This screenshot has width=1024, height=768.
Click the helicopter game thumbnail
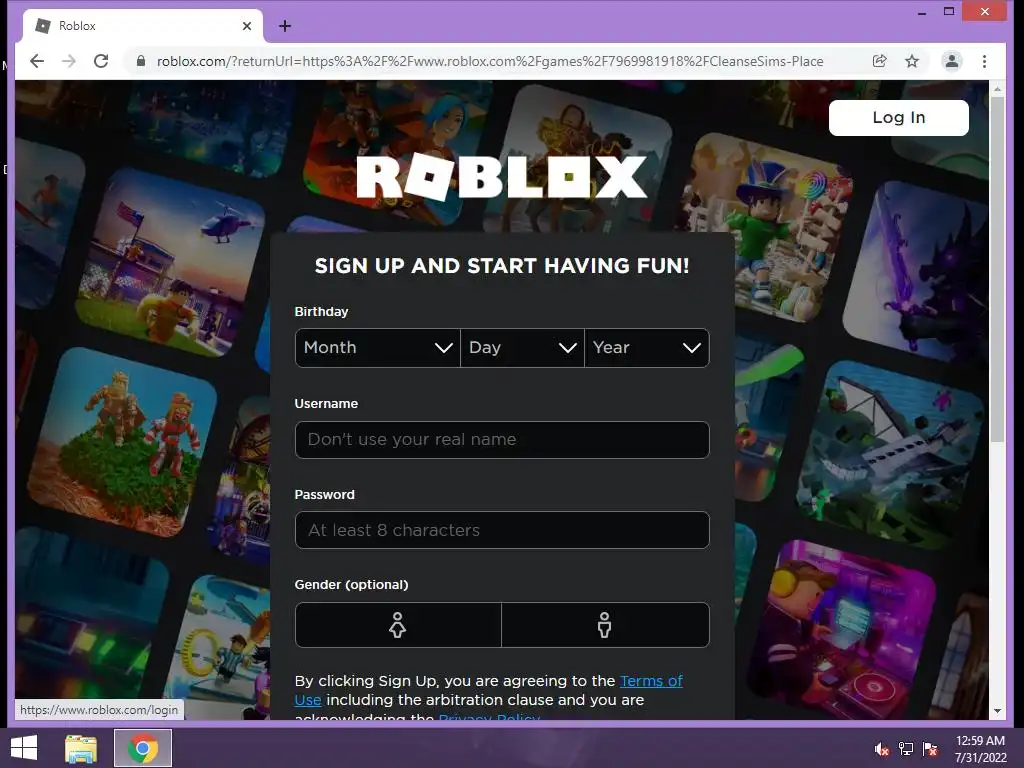click(x=171, y=263)
